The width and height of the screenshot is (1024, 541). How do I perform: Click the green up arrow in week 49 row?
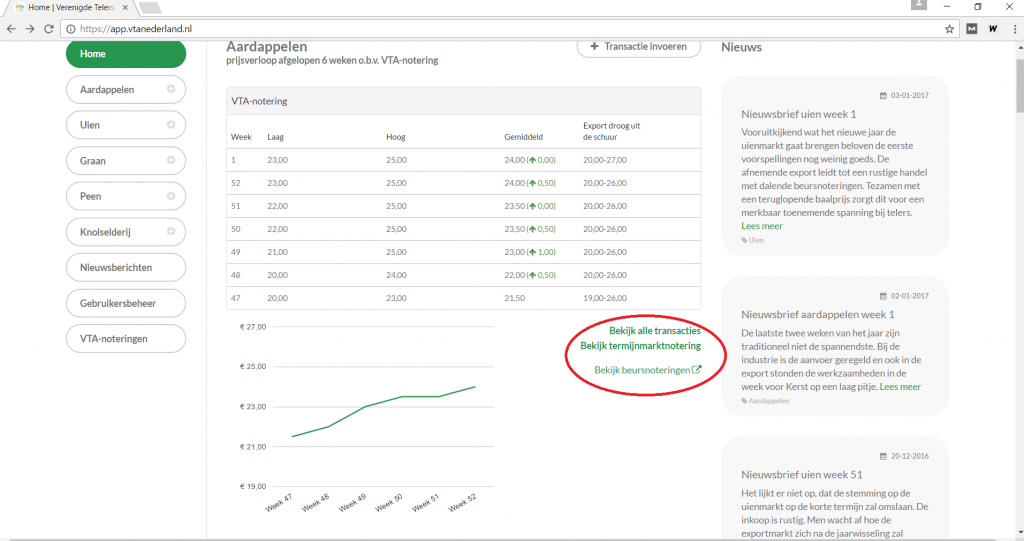tap(532, 252)
